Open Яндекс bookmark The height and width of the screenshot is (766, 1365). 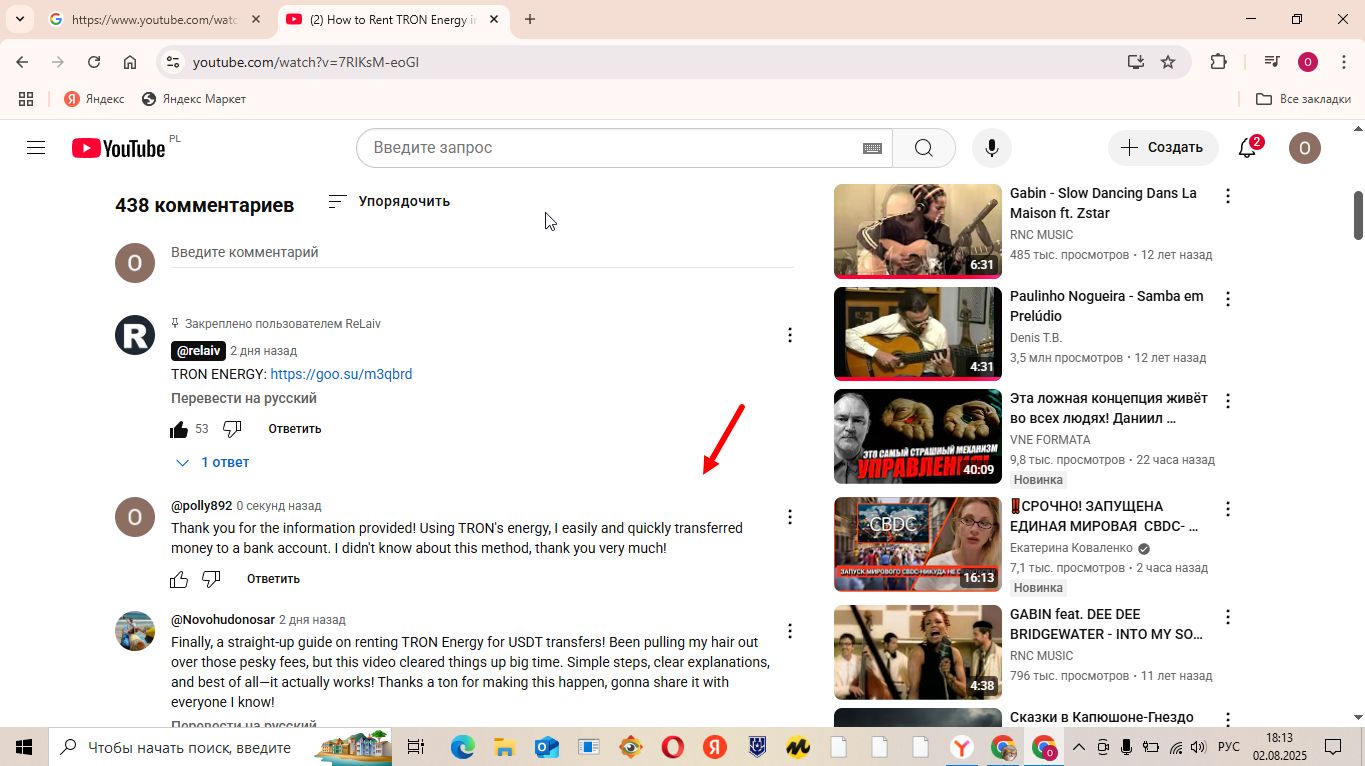click(95, 99)
